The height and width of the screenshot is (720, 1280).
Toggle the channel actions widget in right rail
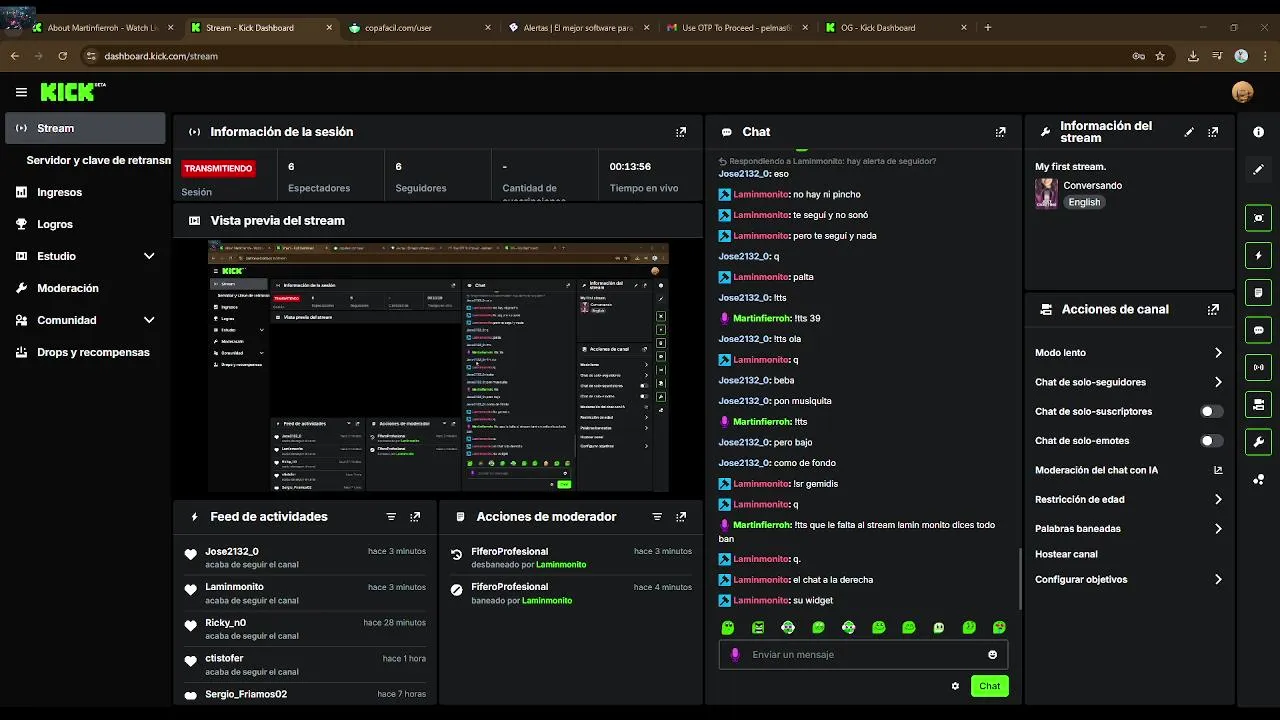1258,404
